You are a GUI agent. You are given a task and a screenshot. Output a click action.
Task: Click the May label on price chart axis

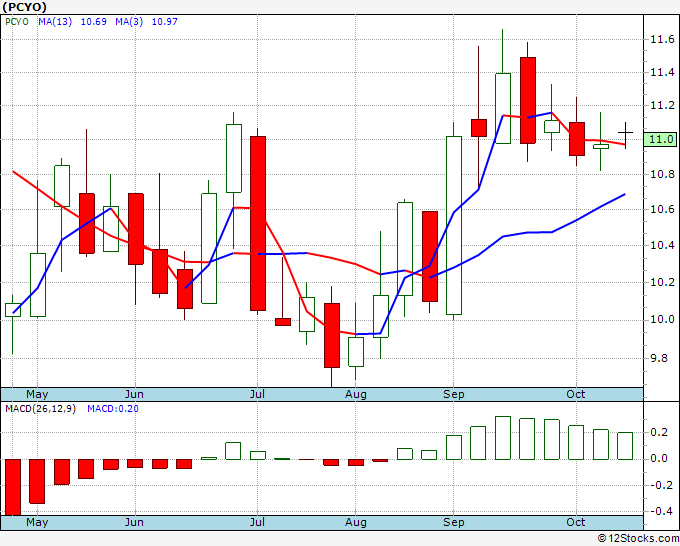[37, 394]
